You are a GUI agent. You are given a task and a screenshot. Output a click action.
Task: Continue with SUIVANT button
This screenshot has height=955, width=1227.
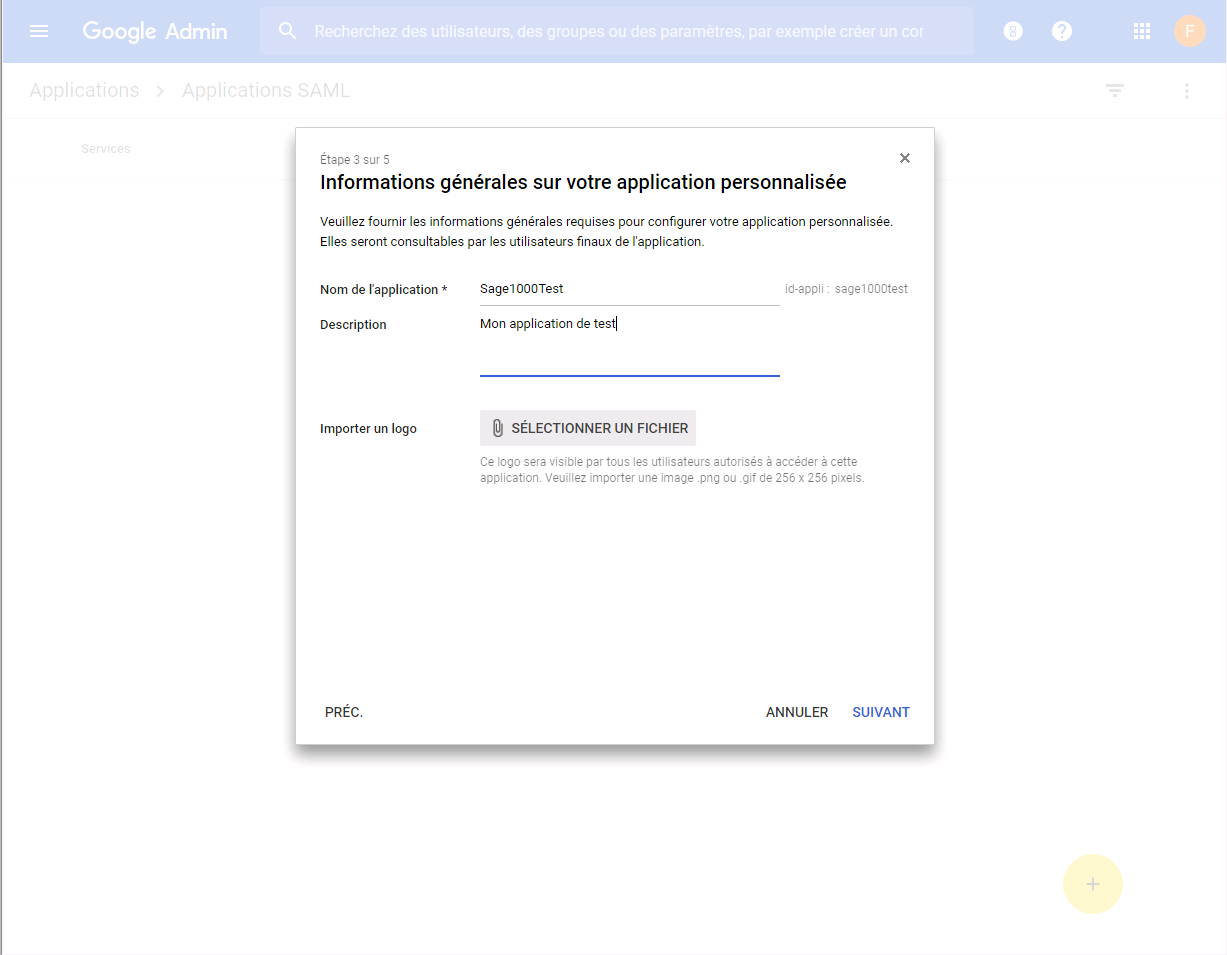881,712
